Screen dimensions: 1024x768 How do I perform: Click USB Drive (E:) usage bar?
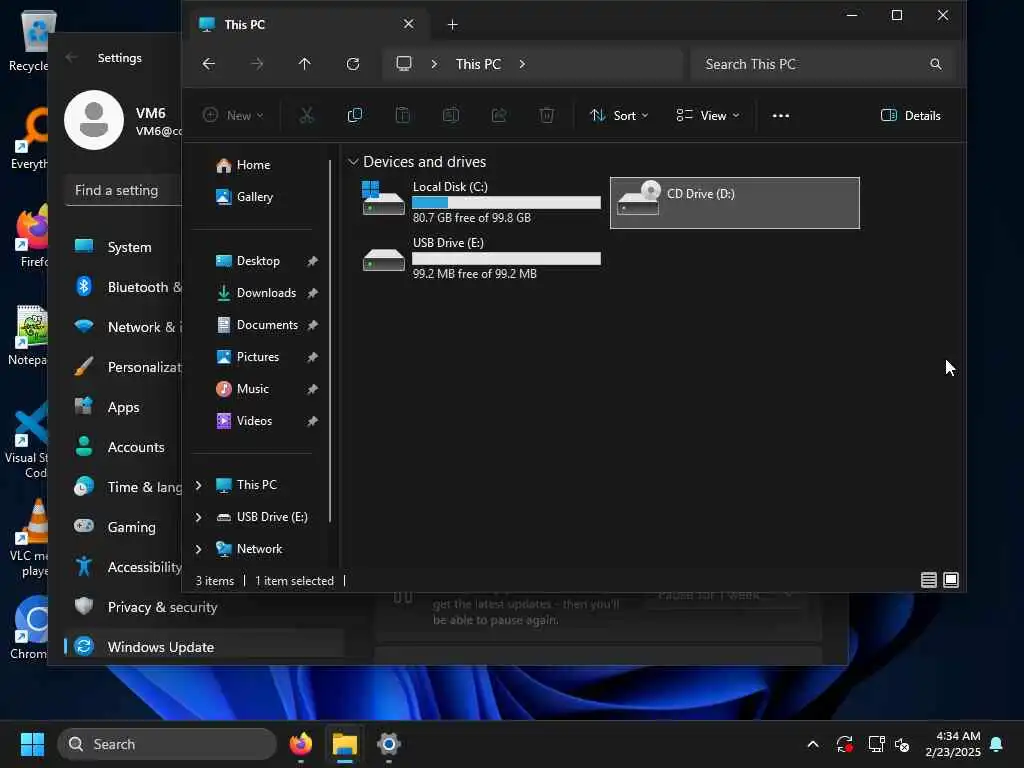[x=506, y=259]
